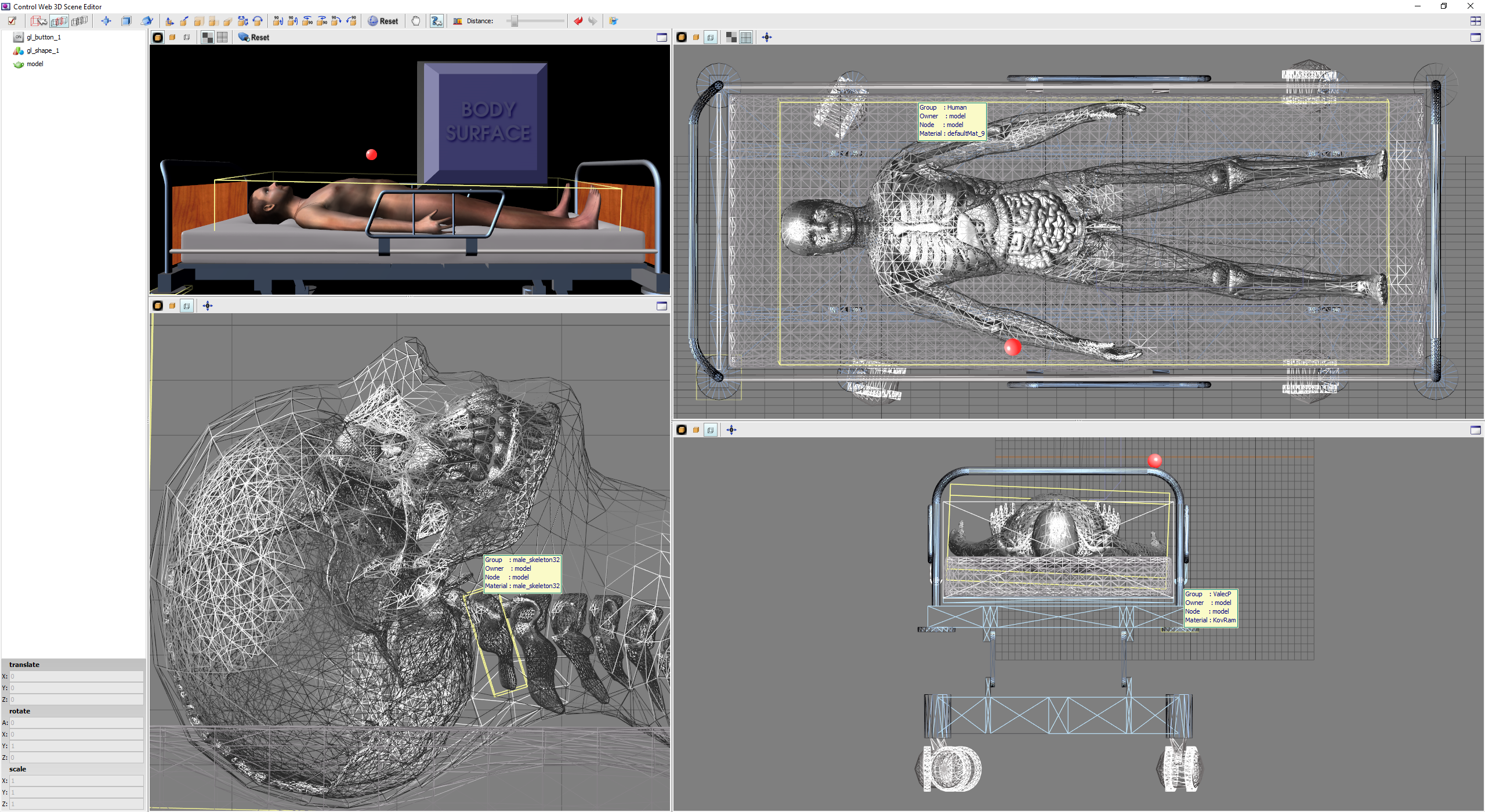Adjust the Distance slider handle
This screenshot has height=812, width=1485.
pyautogui.click(x=514, y=21)
